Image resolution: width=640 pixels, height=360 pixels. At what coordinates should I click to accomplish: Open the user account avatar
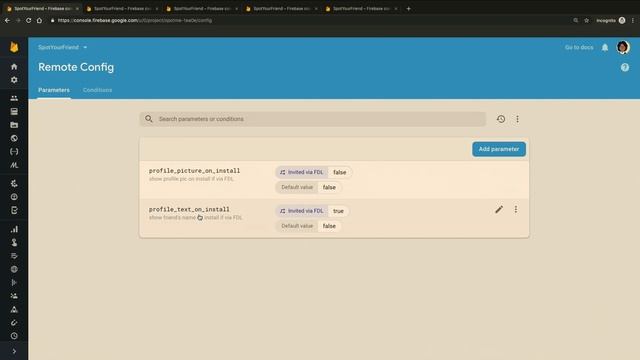tap(623, 47)
